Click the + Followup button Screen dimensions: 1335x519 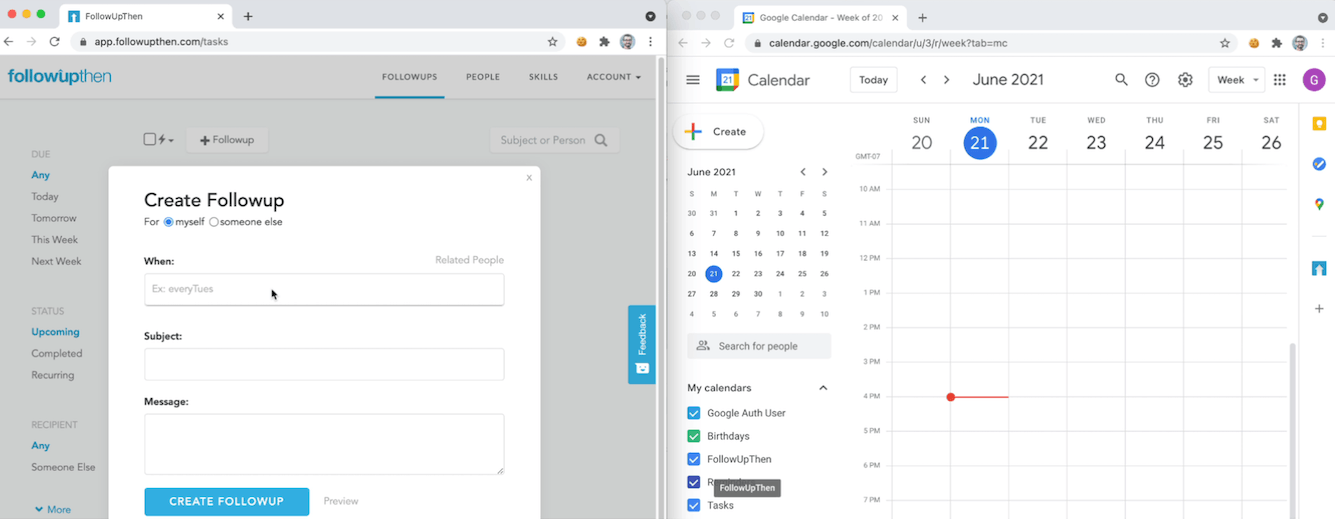227,140
